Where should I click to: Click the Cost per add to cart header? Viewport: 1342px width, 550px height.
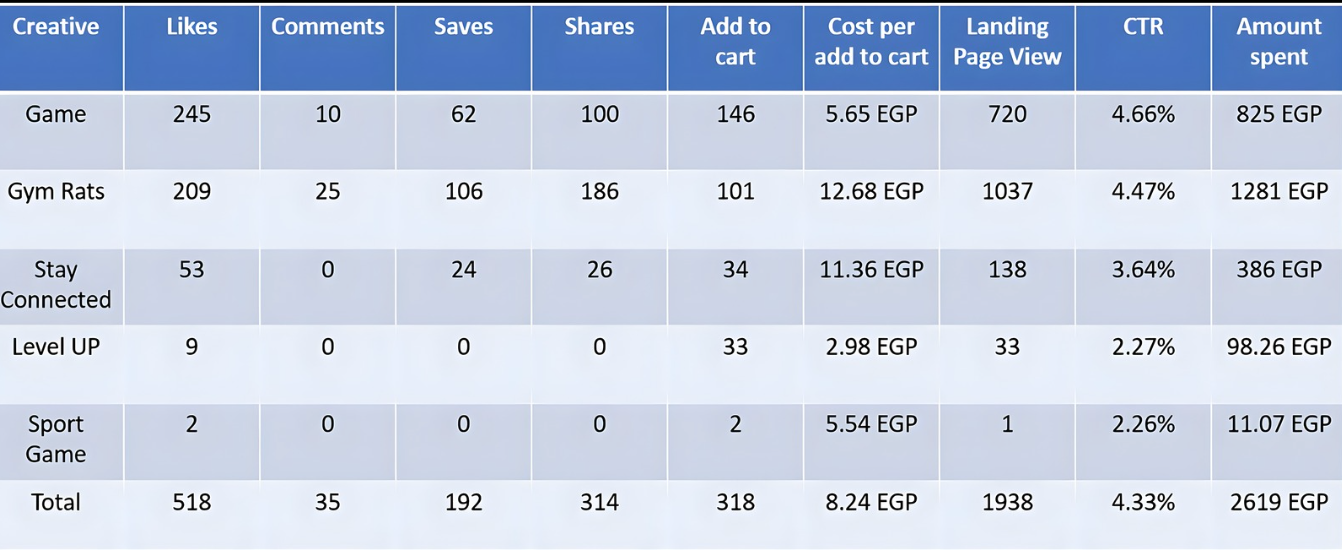pos(871,42)
